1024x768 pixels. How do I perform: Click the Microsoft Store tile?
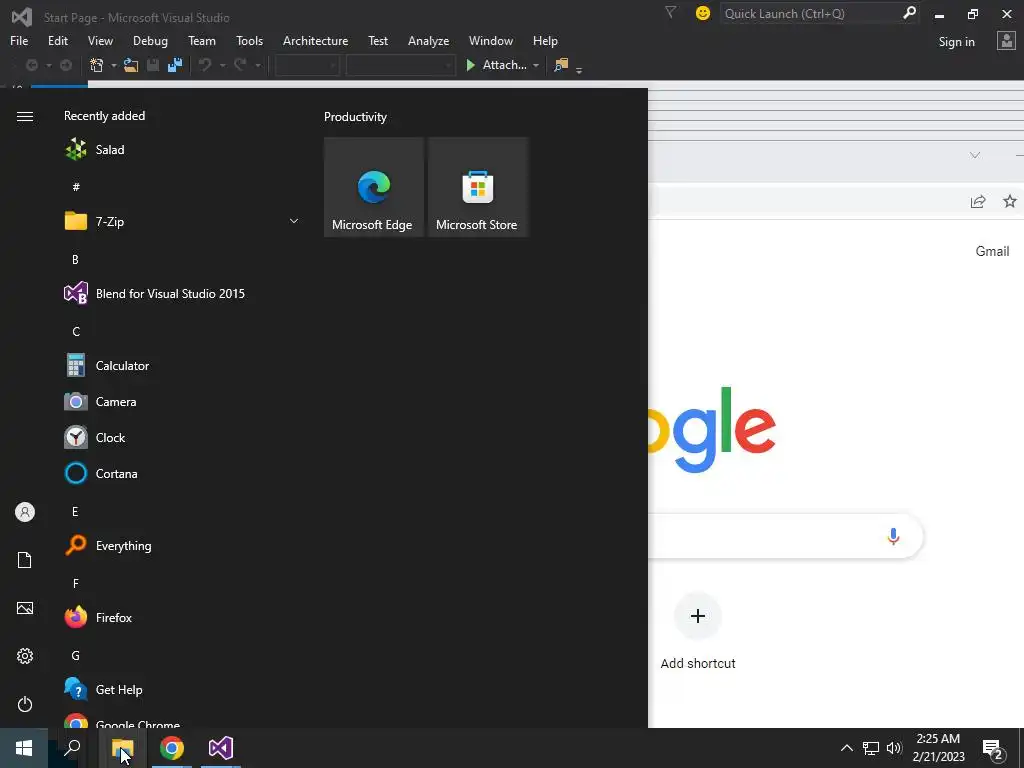point(477,187)
